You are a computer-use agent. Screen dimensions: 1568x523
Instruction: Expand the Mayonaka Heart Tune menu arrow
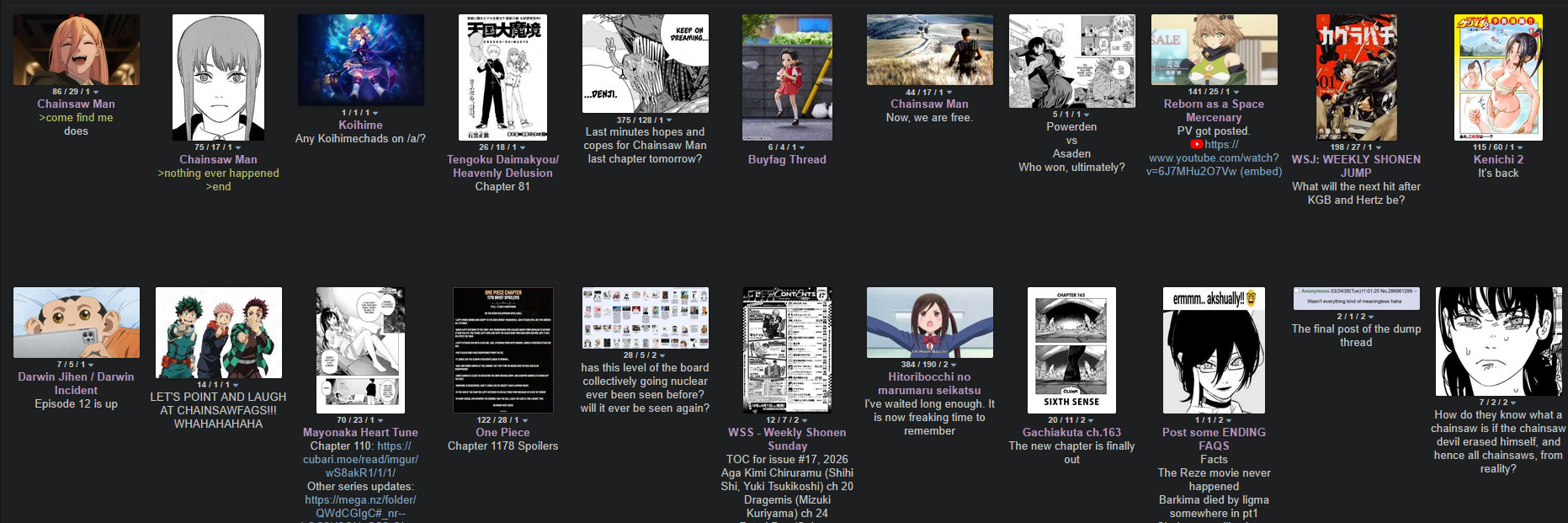pyautogui.click(x=380, y=420)
